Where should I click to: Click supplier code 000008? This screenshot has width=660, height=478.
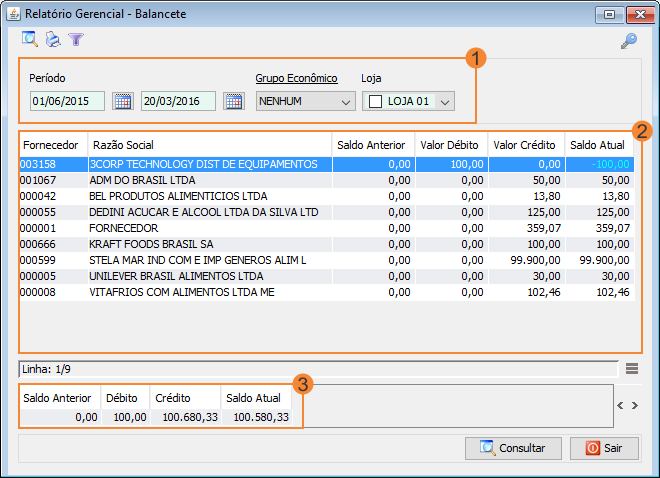(38, 292)
